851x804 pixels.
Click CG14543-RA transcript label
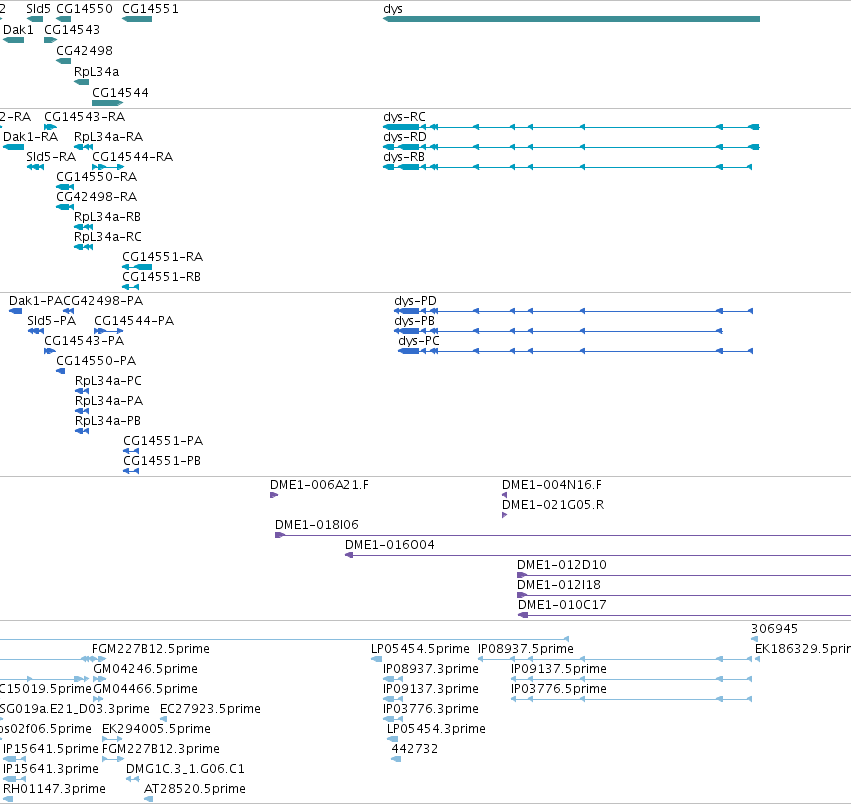click(84, 117)
